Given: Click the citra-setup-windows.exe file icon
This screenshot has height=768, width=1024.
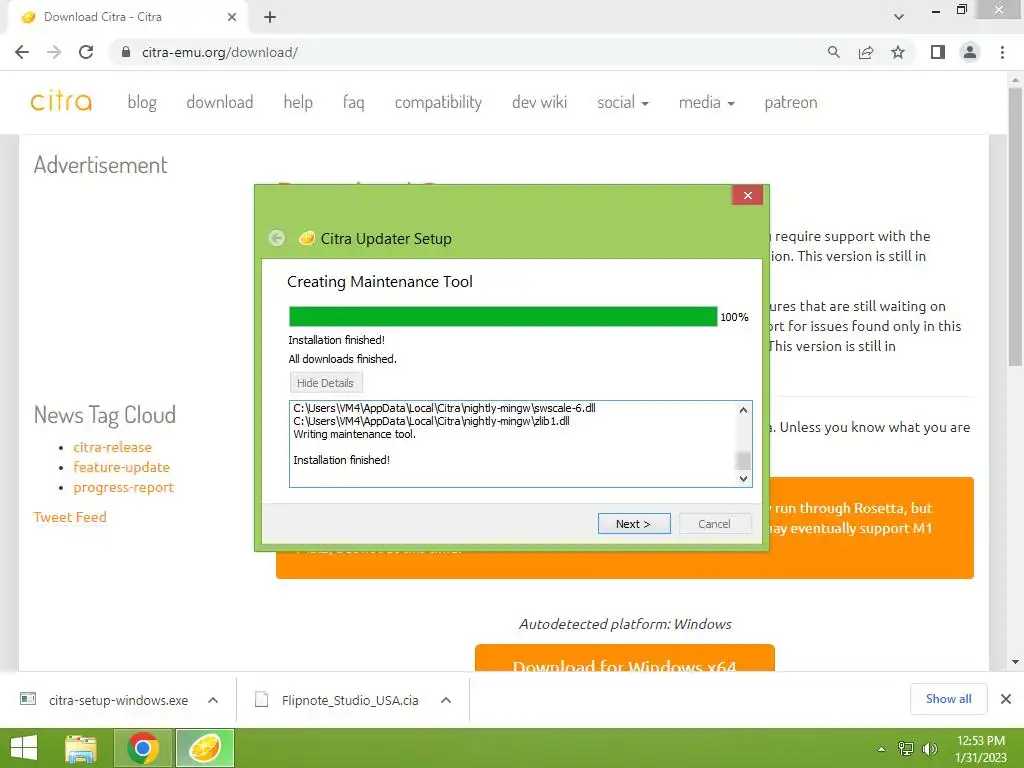Looking at the screenshot, I should coord(28,699).
